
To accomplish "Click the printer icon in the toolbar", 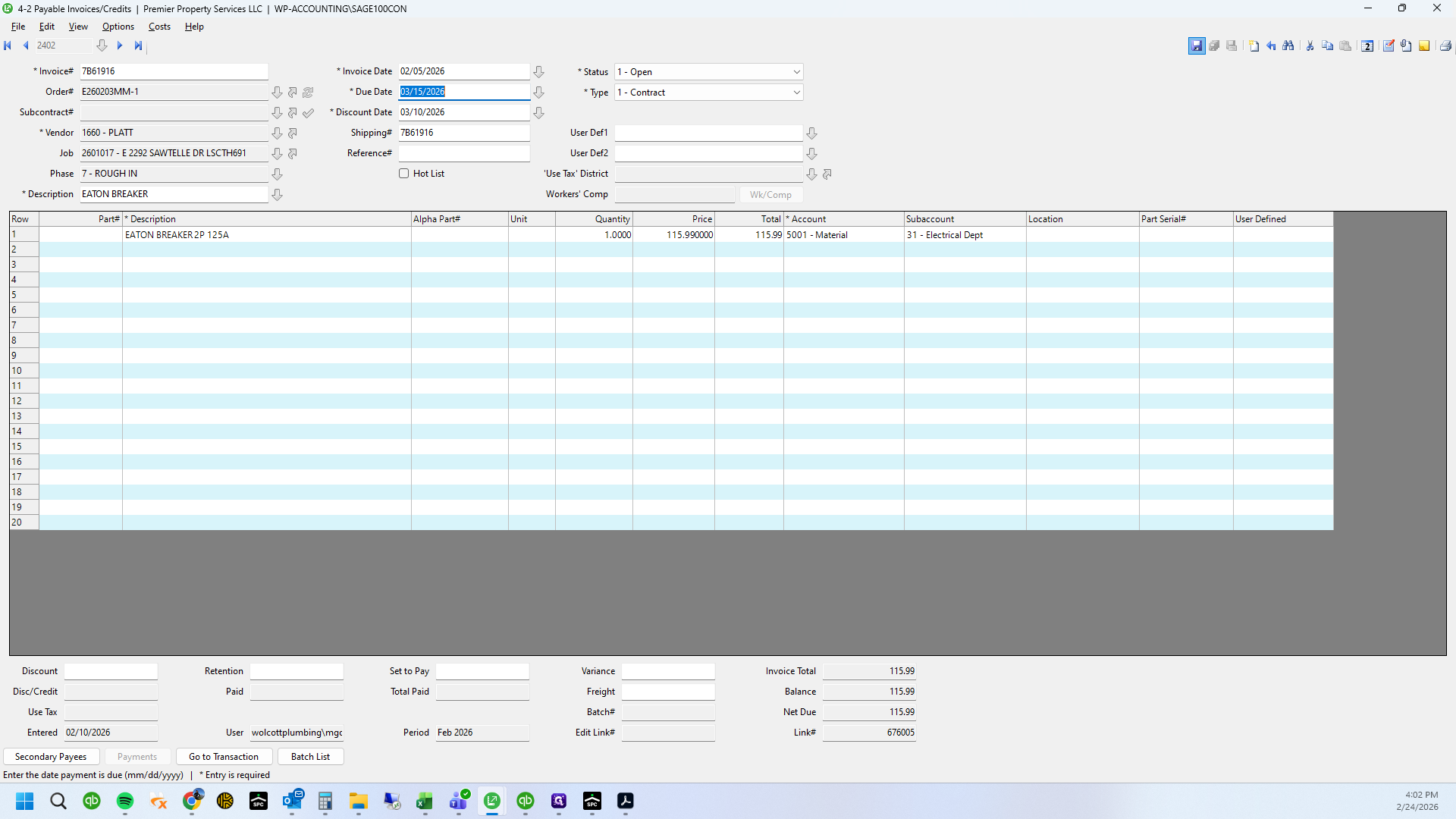I will tap(1445, 46).
